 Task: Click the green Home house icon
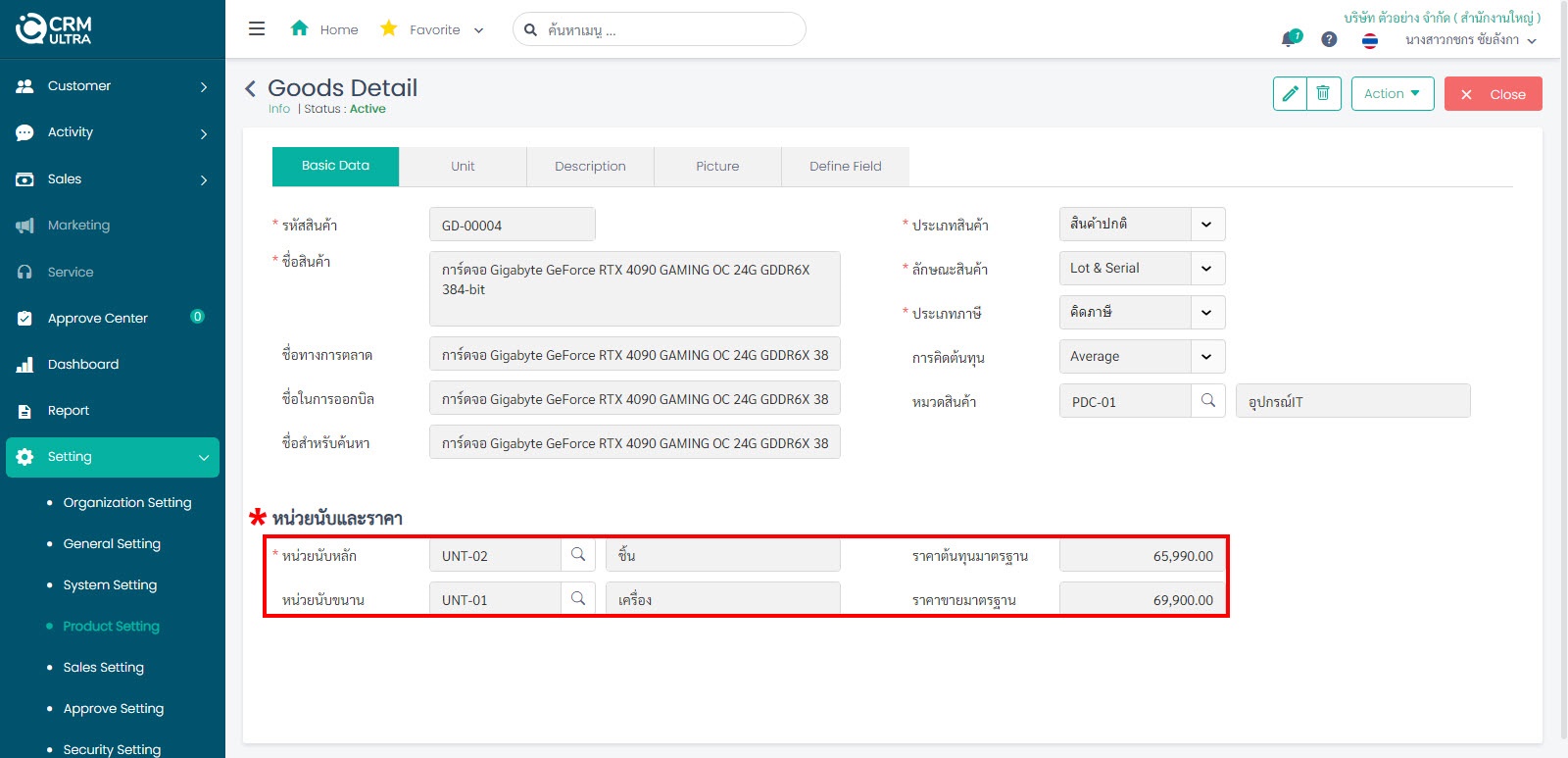click(x=300, y=28)
